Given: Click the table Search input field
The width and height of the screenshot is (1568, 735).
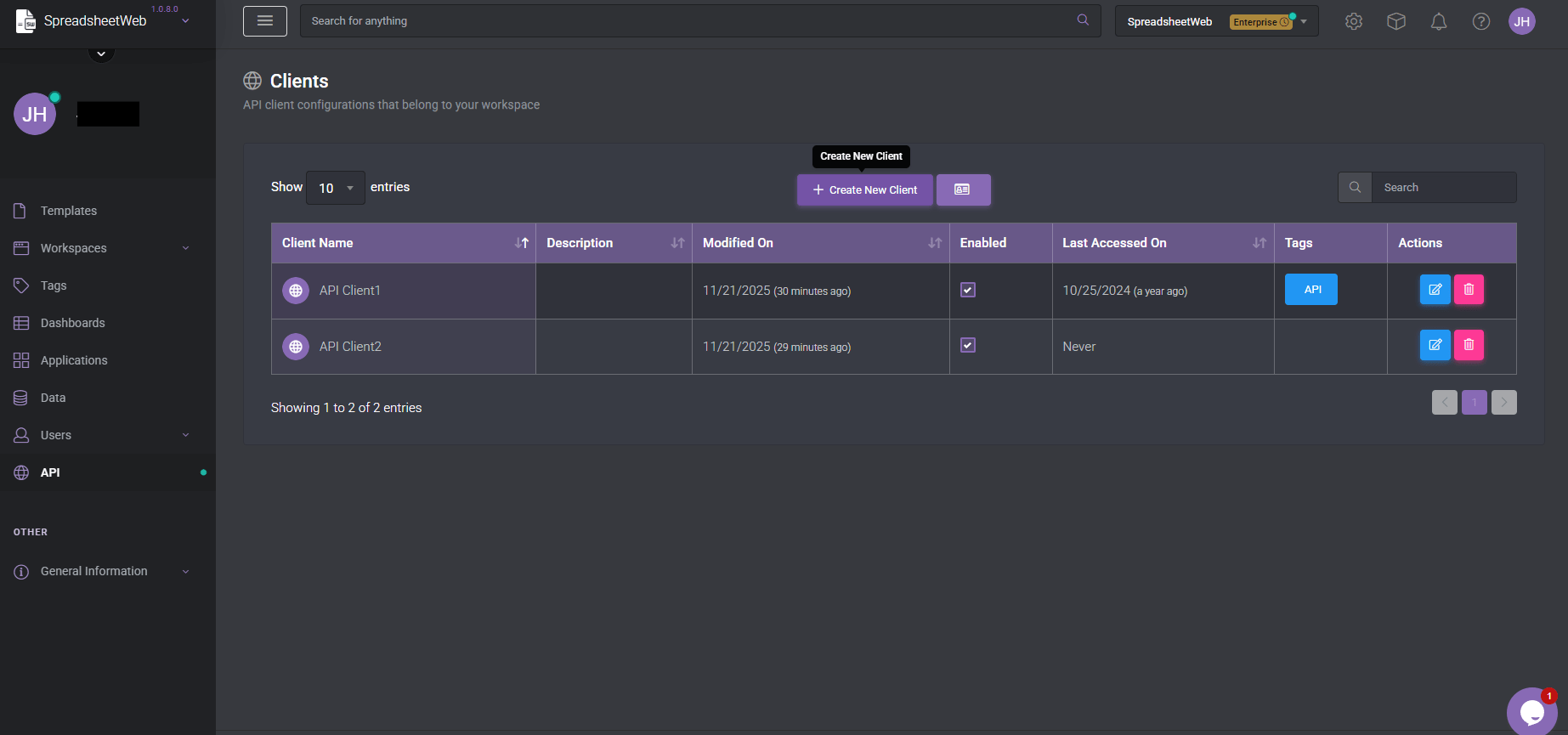Looking at the screenshot, I should click(1443, 188).
